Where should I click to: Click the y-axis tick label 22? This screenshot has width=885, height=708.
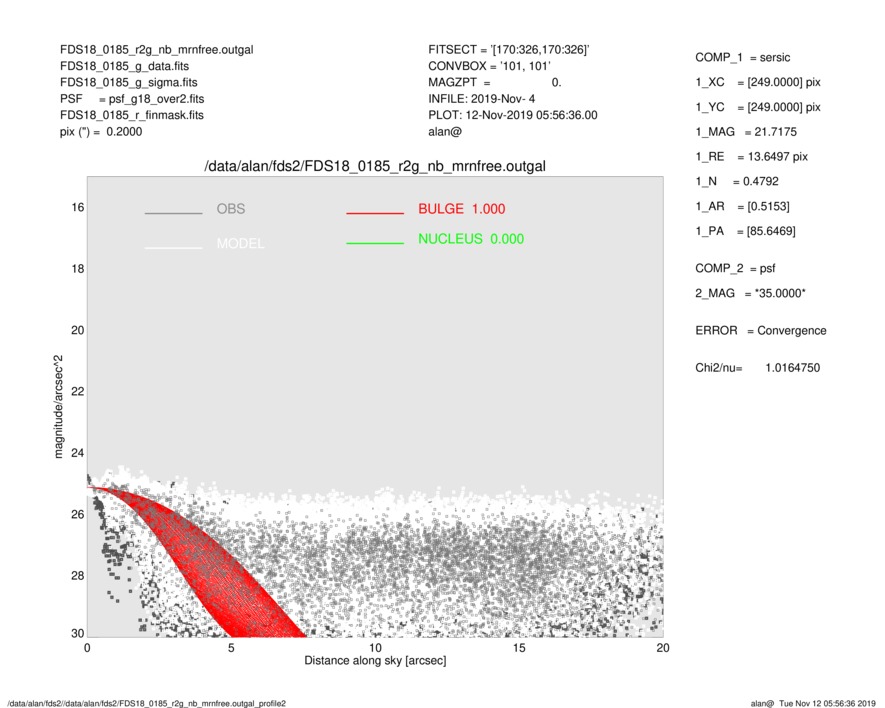[77, 392]
